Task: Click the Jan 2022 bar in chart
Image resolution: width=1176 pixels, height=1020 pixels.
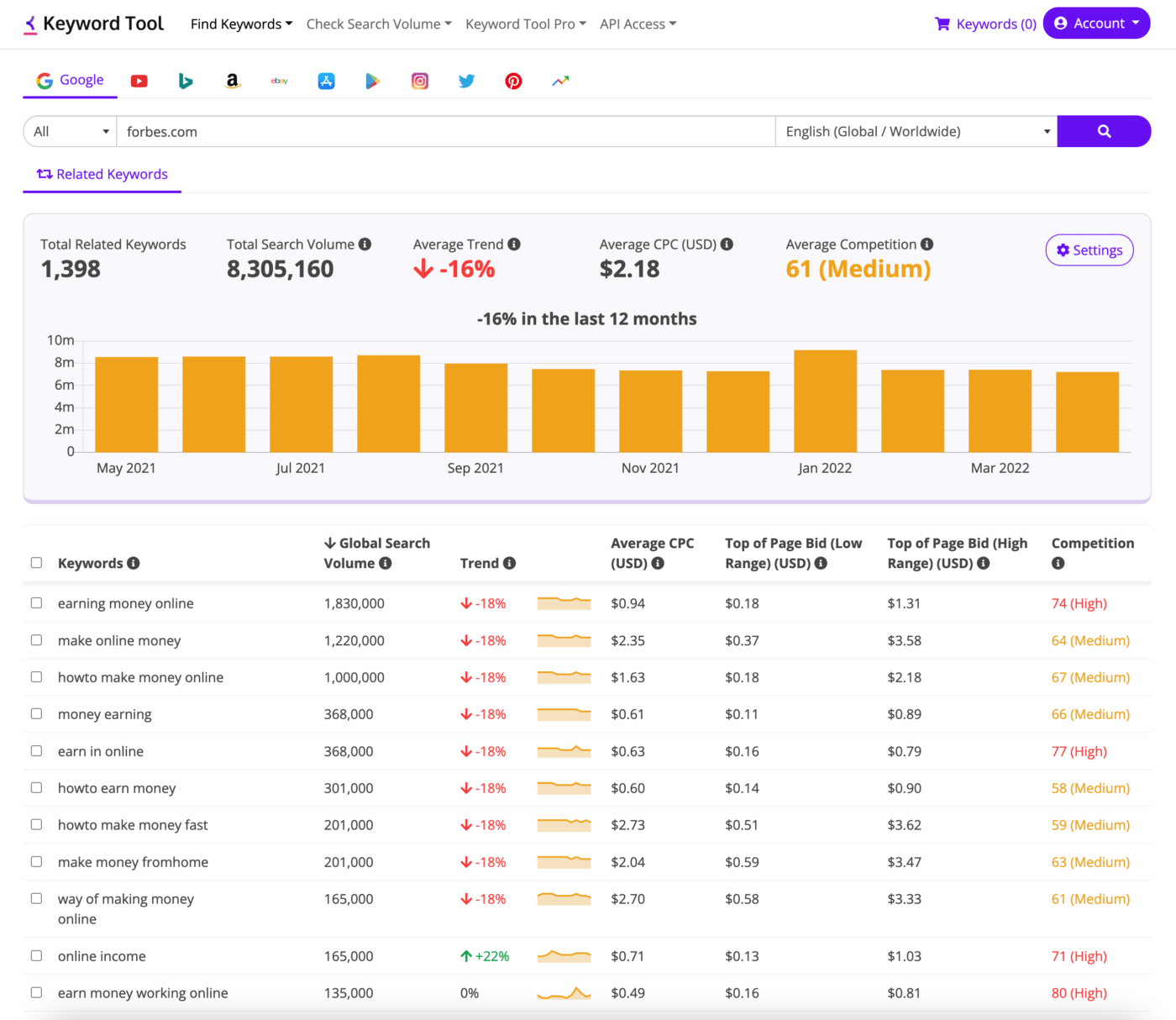Action: tap(826, 401)
